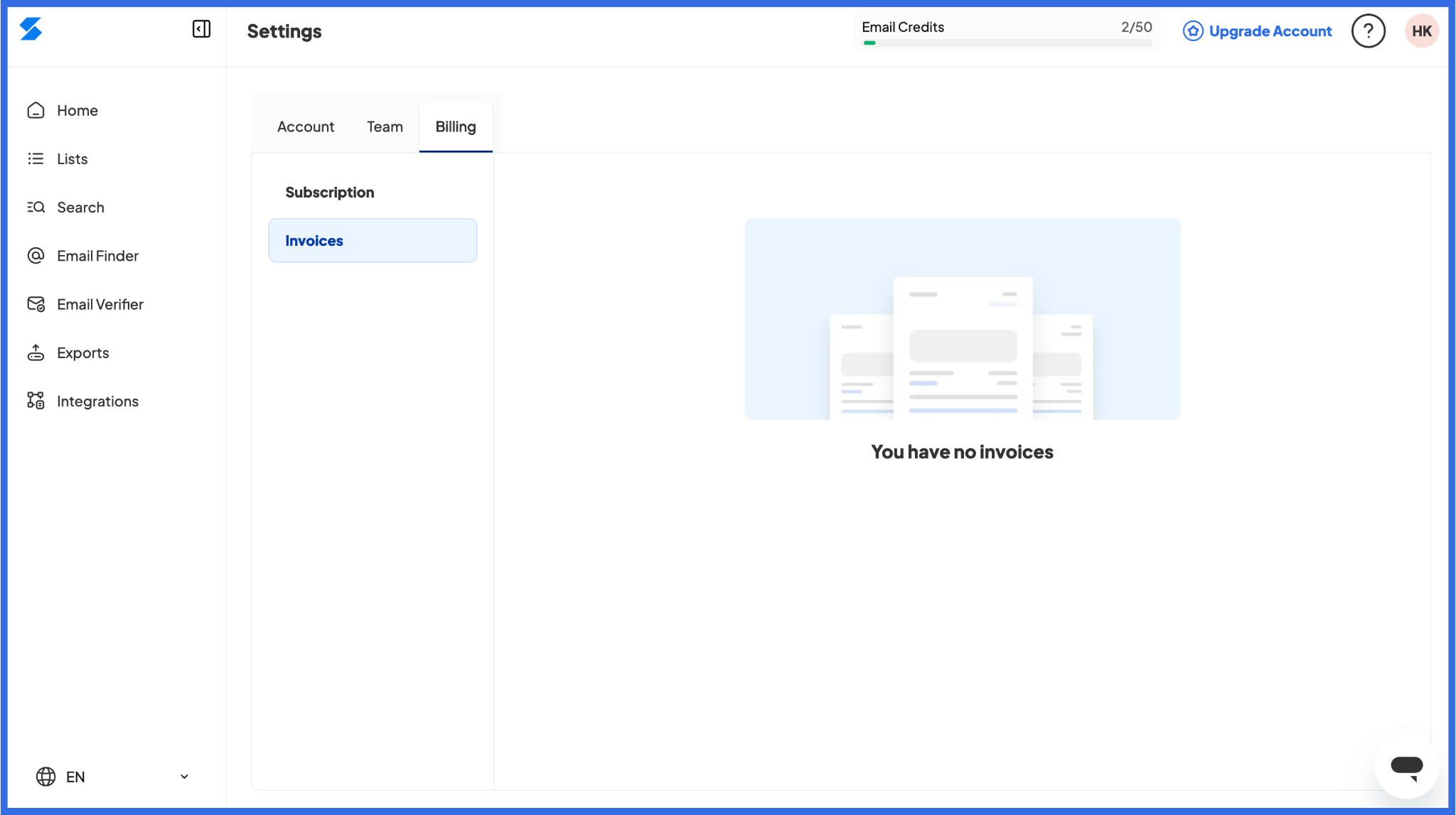This screenshot has height=815, width=1456.
Task: Open the HK profile avatar
Action: tap(1422, 31)
